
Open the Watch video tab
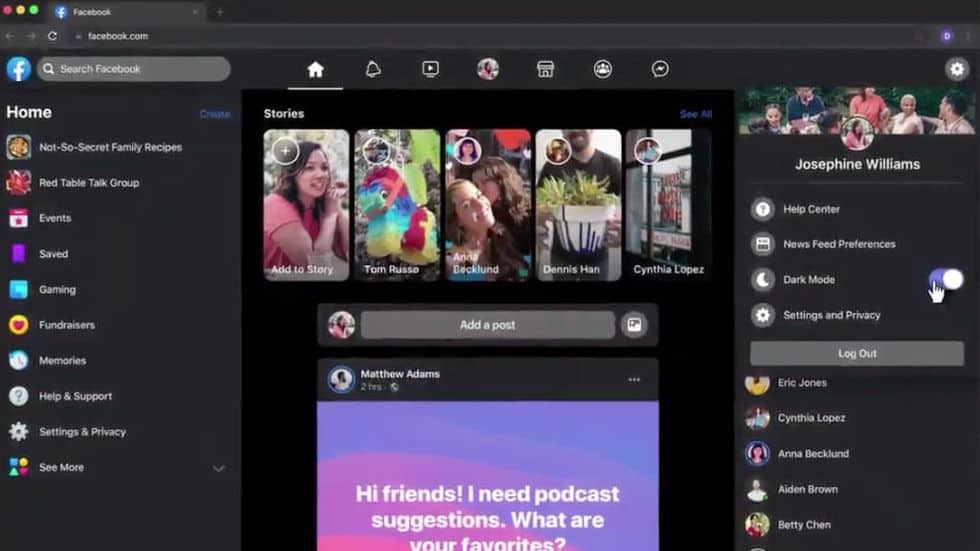tap(430, 69)
